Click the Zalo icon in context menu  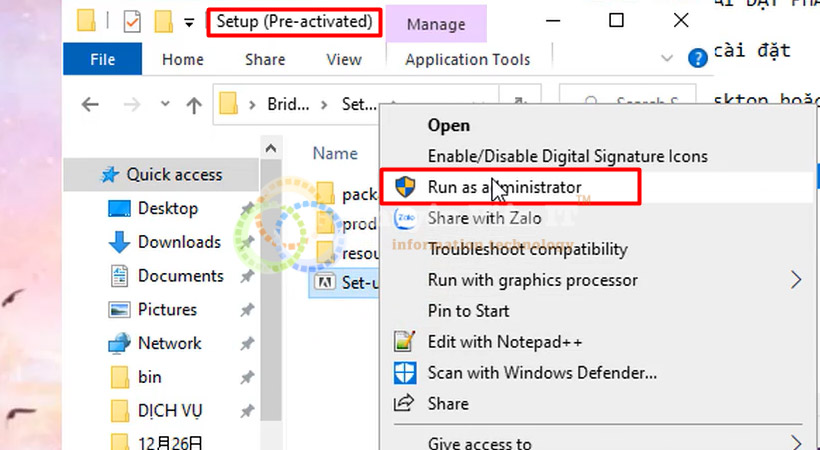point(405,218)
